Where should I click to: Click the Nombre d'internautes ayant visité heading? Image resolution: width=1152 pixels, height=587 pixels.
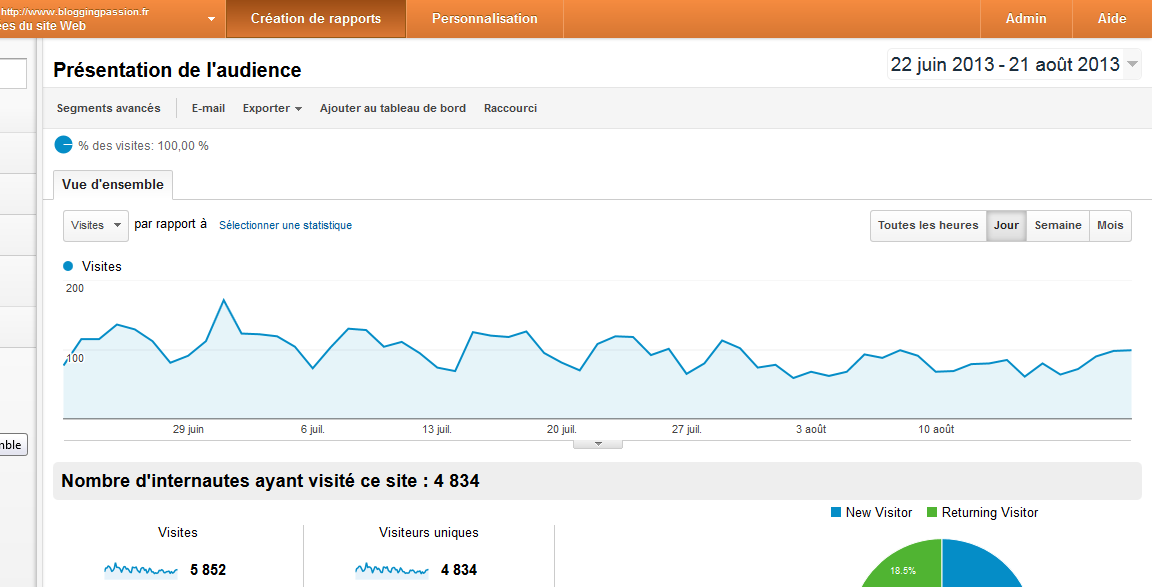point(270,481)
